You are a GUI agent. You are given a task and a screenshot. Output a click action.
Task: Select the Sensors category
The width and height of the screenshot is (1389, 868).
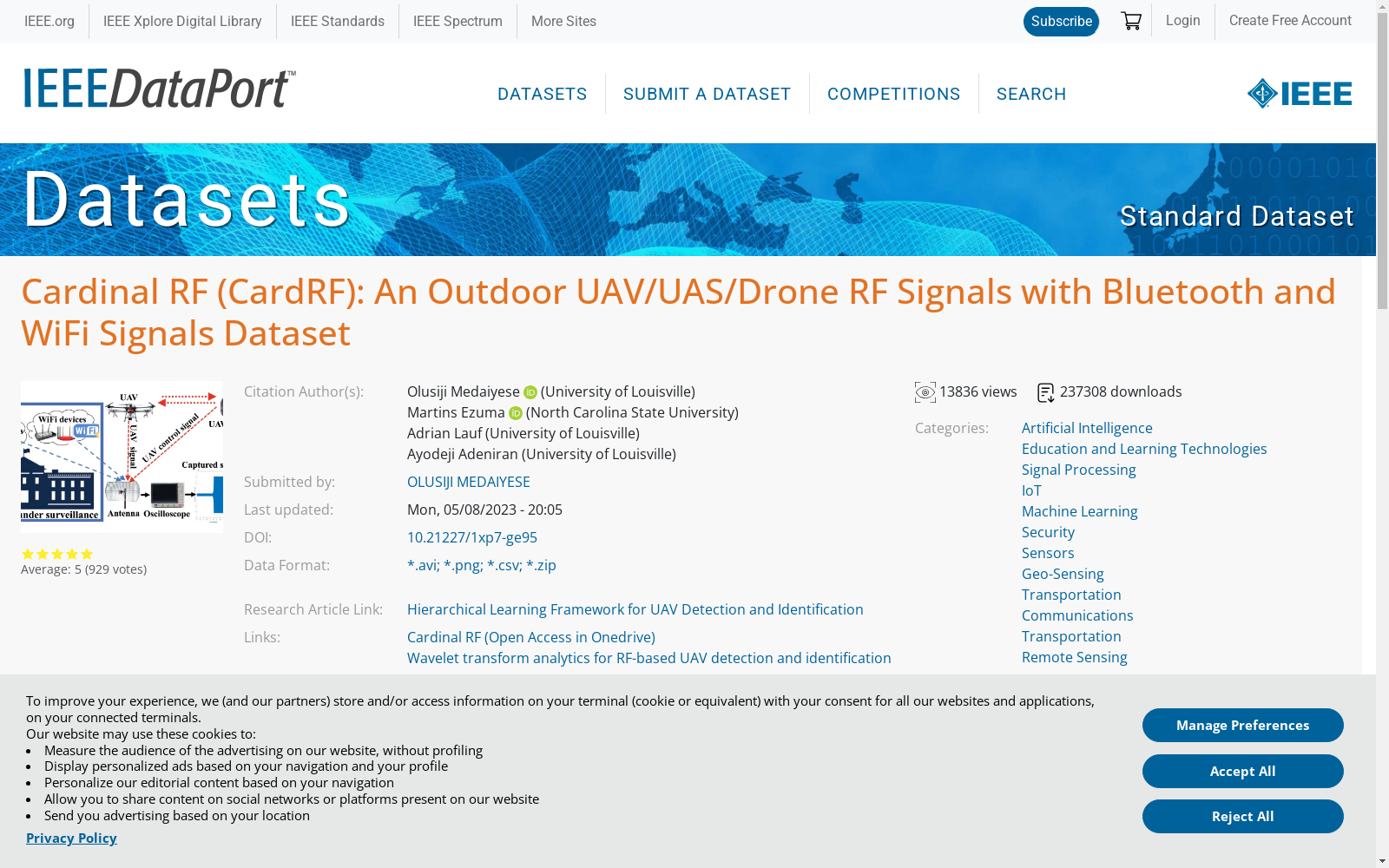click(x=1048, y=553)
